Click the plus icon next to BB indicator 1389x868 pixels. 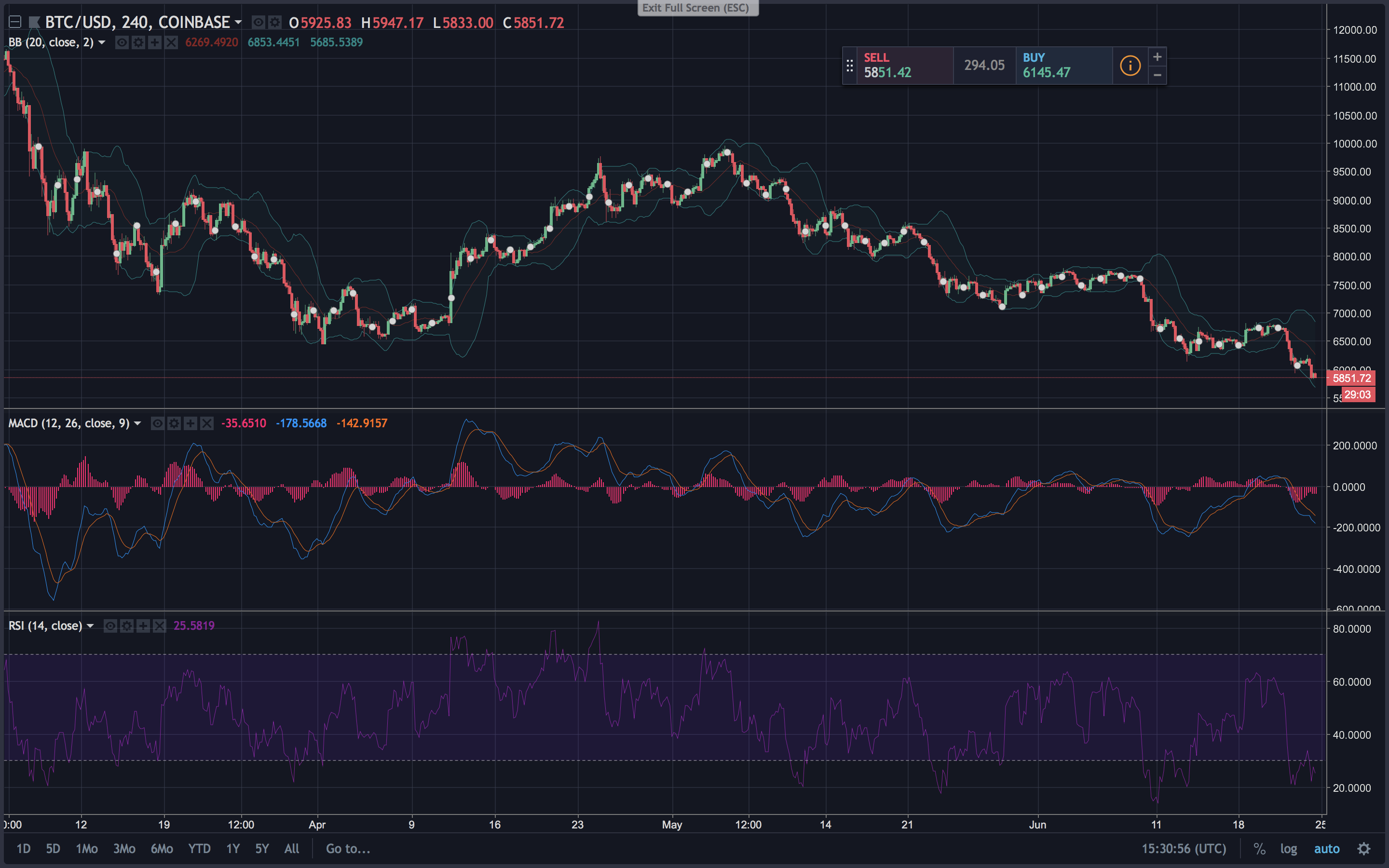pos(154,42)
